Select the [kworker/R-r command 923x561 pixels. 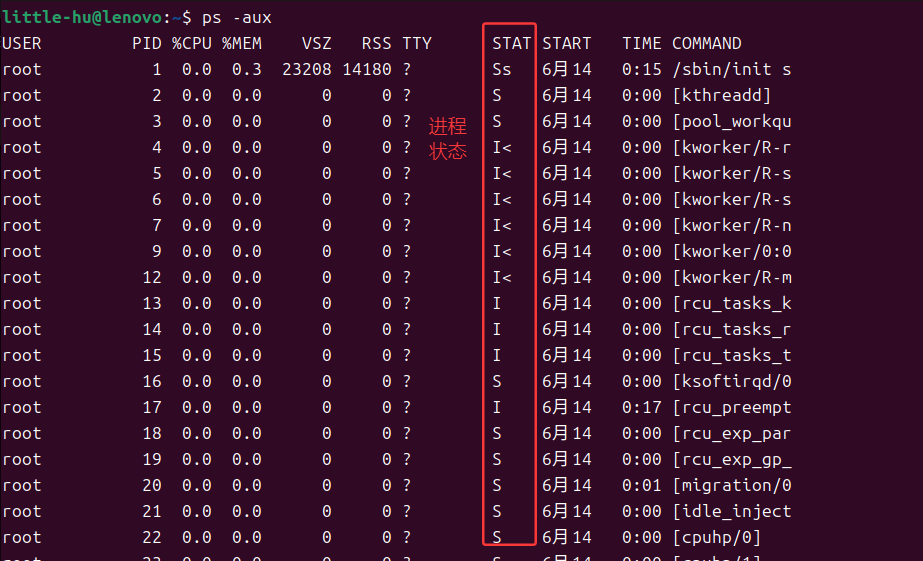pos(732,147)
